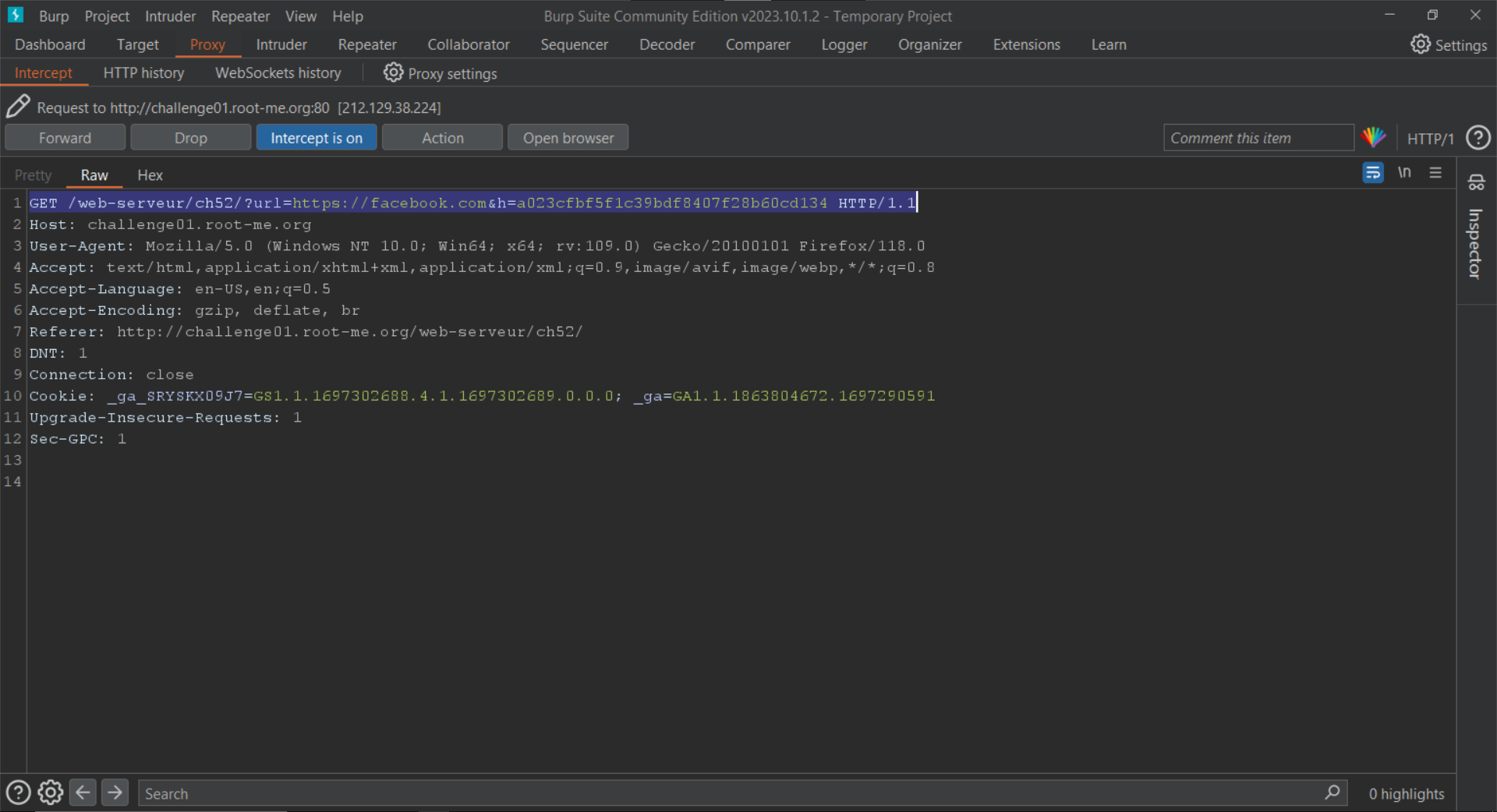
Task: Open the Sequencer tab
Action: click(575, 44)
